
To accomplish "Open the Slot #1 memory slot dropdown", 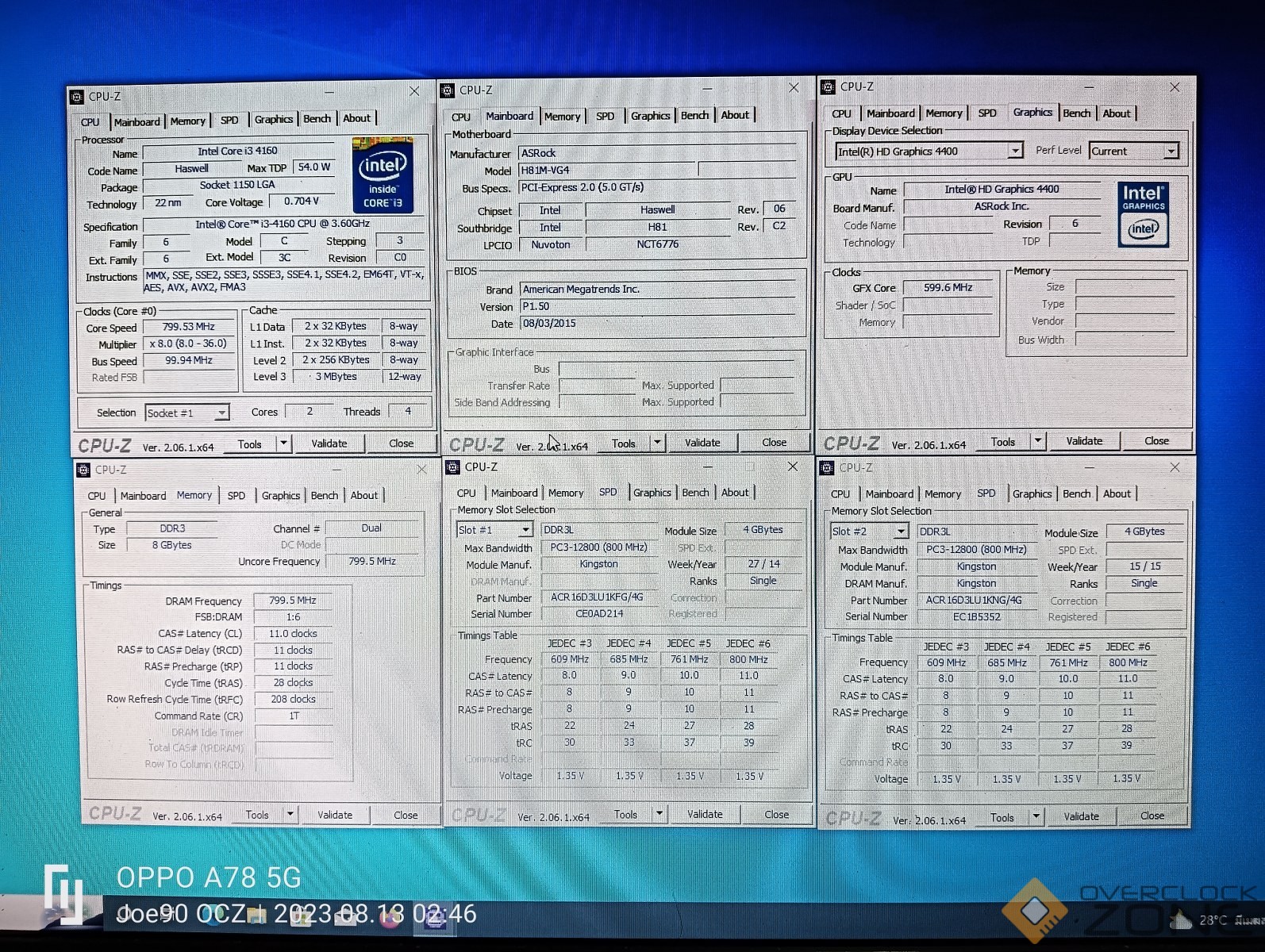I will 494,530.
